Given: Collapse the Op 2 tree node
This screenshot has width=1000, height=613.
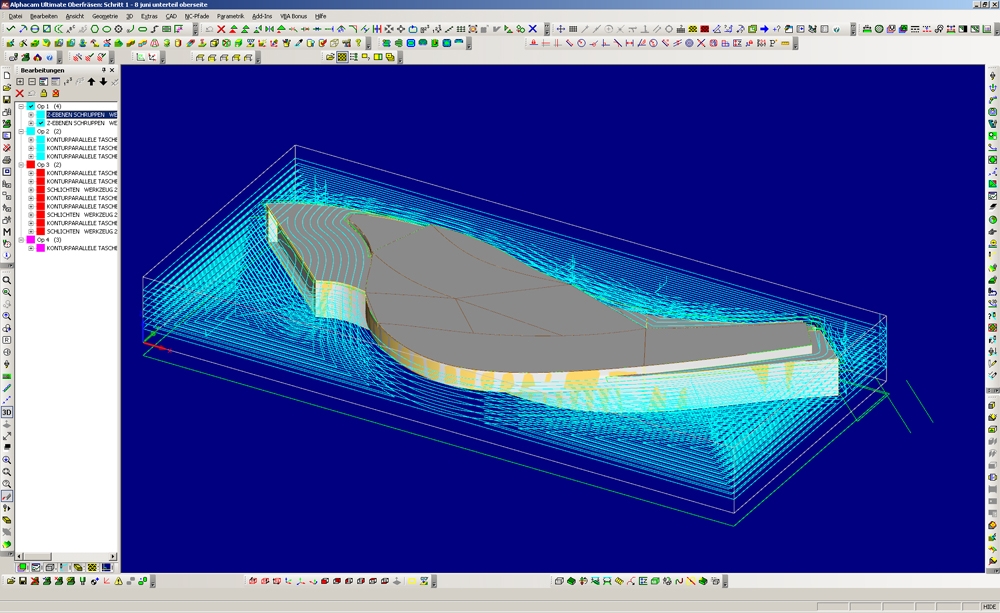Looking at the screenshot, I should 21,131.
